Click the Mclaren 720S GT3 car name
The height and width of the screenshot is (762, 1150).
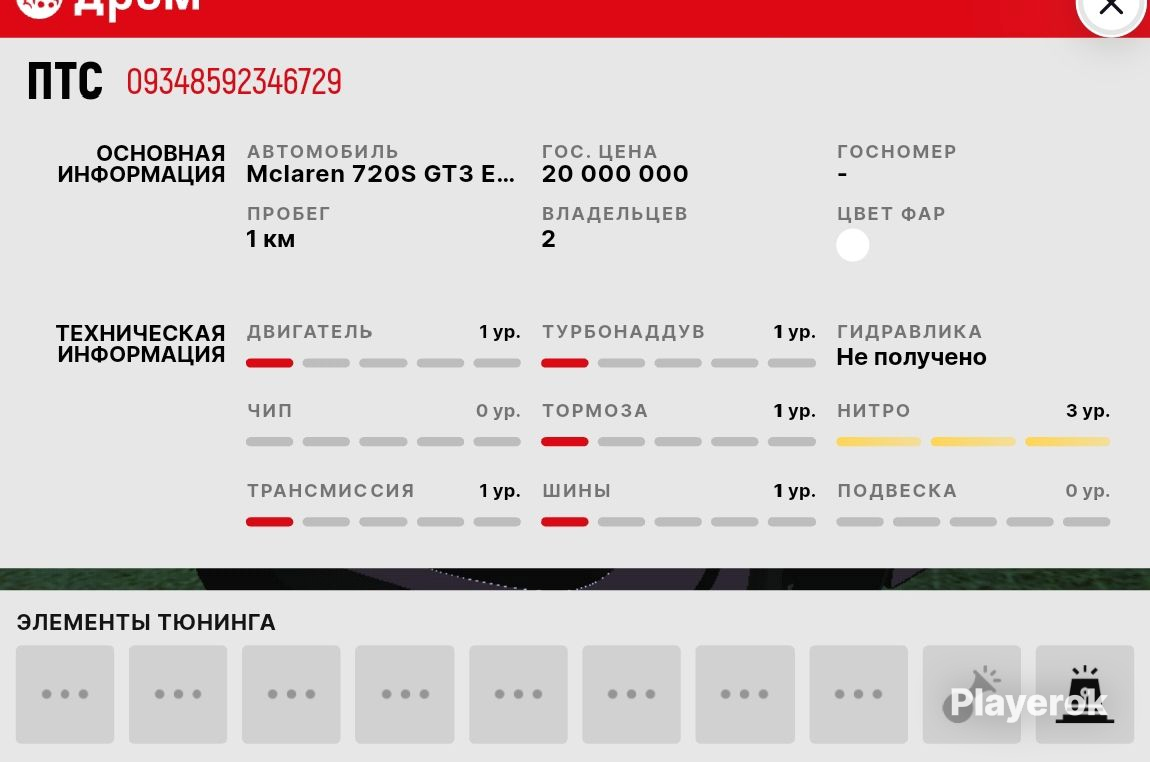click(380, 174)
